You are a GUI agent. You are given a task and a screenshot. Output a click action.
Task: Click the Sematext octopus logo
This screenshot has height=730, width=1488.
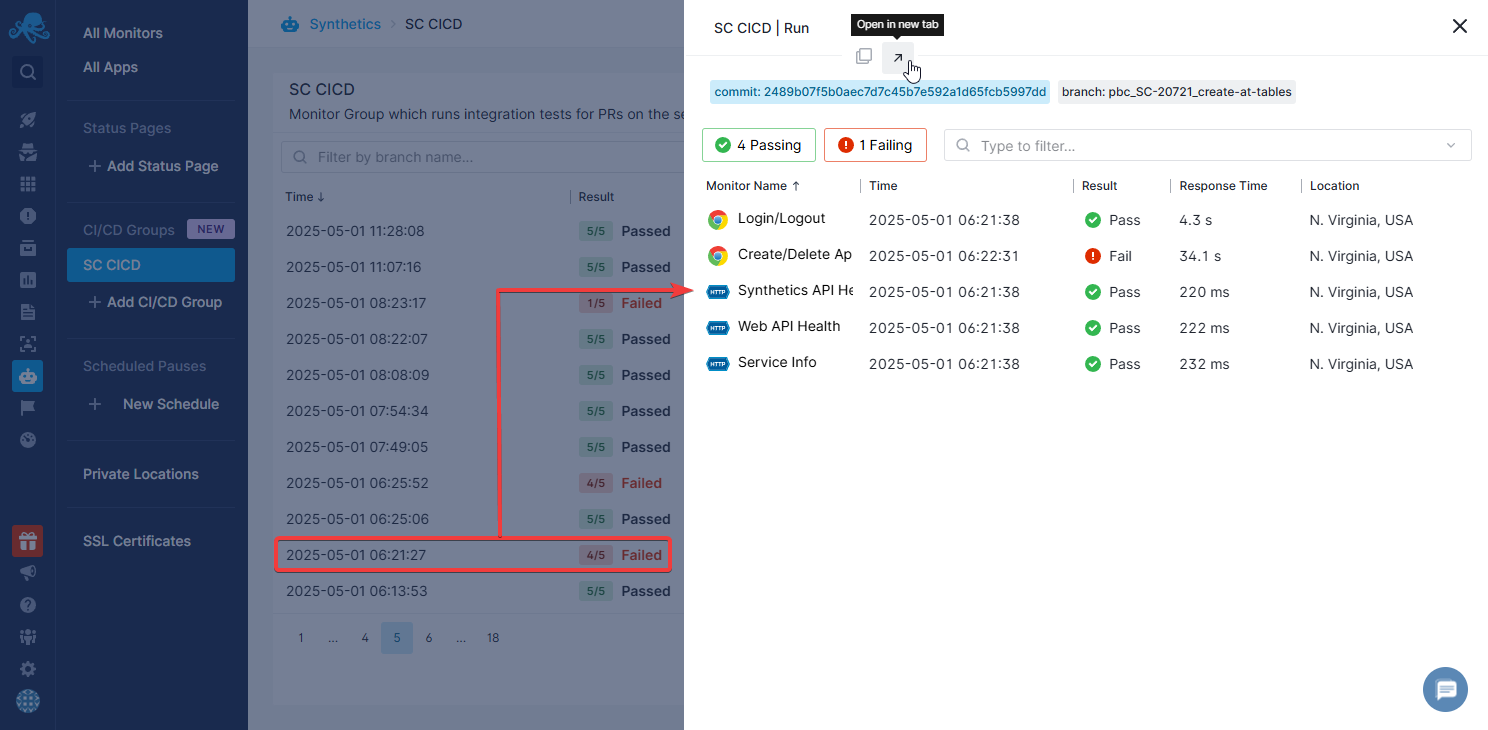tap(28, 26)
